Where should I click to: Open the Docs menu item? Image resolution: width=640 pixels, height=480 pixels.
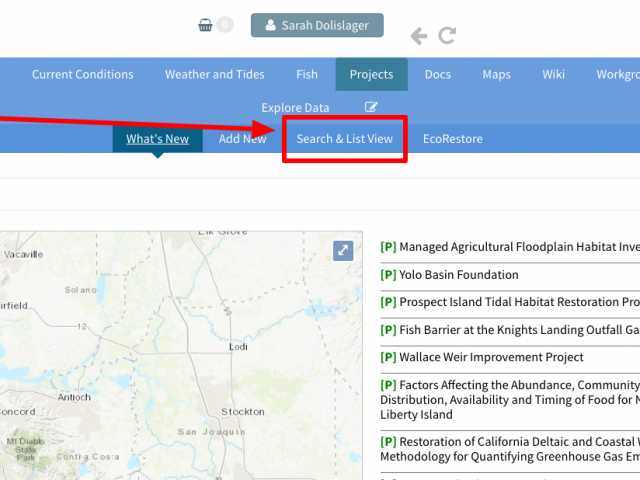coord(438,74)
